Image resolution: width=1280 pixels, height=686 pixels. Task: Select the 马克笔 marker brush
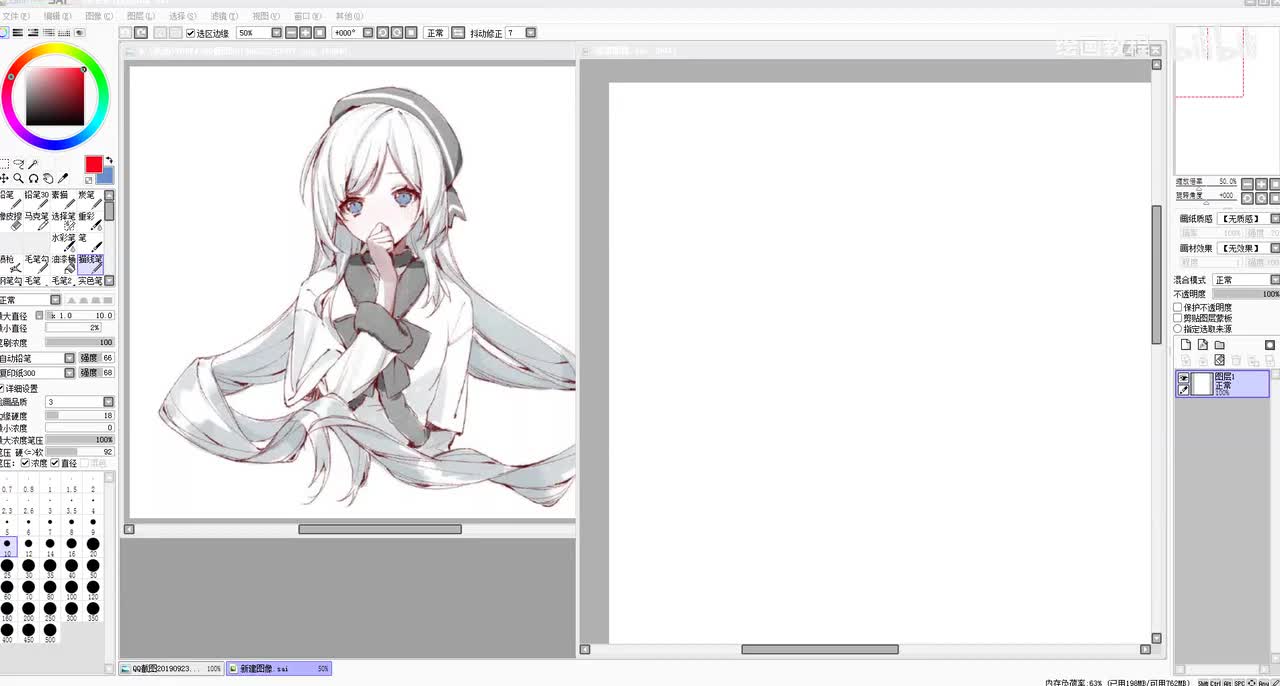click(37, 222)
